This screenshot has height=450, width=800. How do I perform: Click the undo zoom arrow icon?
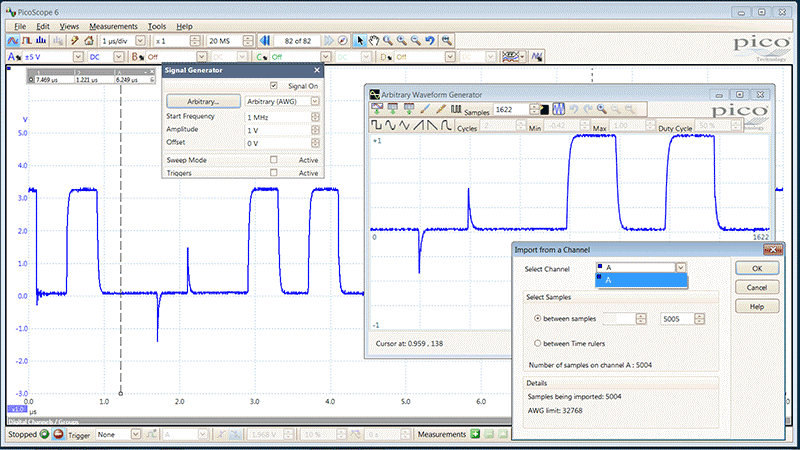coord(430,41)
